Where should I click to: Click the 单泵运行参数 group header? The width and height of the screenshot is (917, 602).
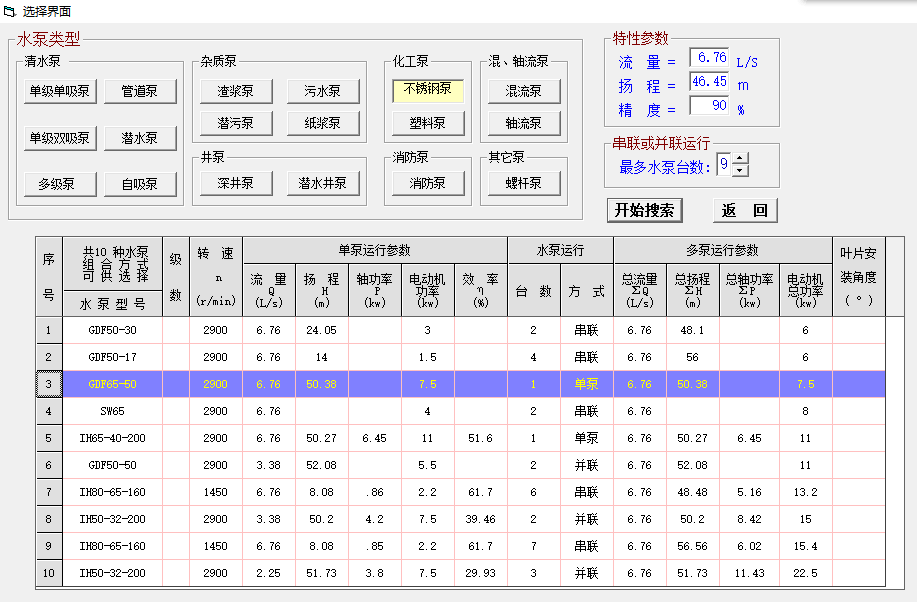375,250
